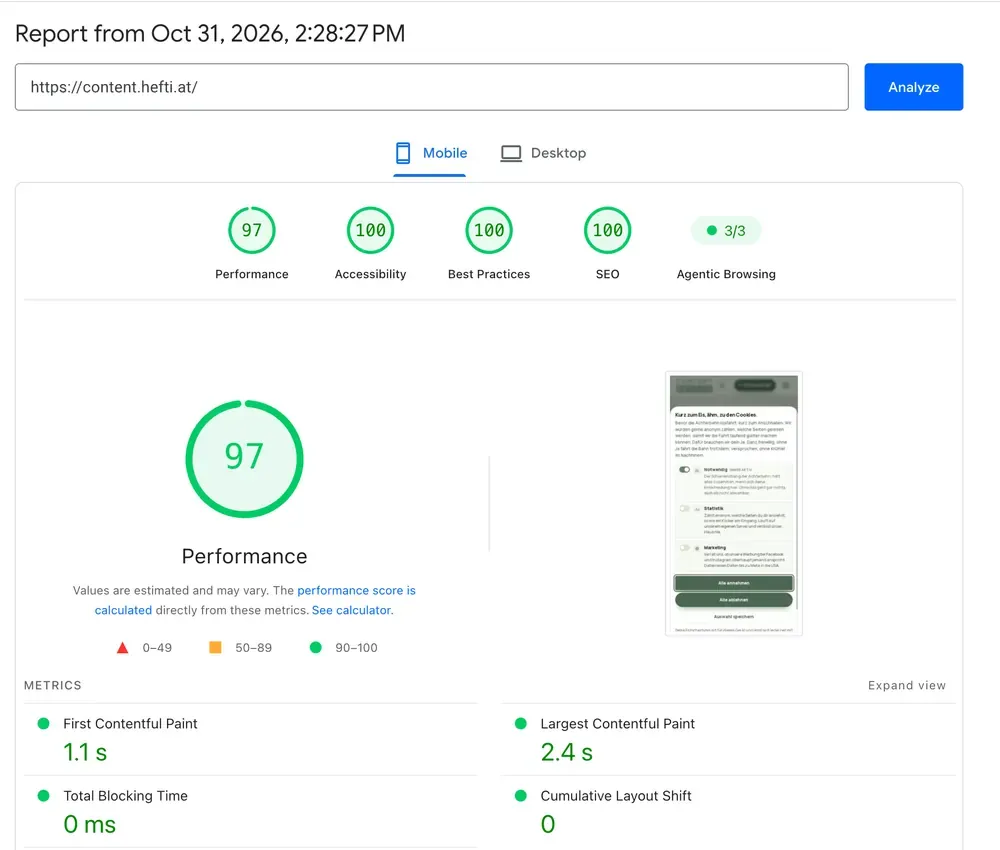Focus the URL input field
Screen dimensions: 1000x850
tap(432, 87)
